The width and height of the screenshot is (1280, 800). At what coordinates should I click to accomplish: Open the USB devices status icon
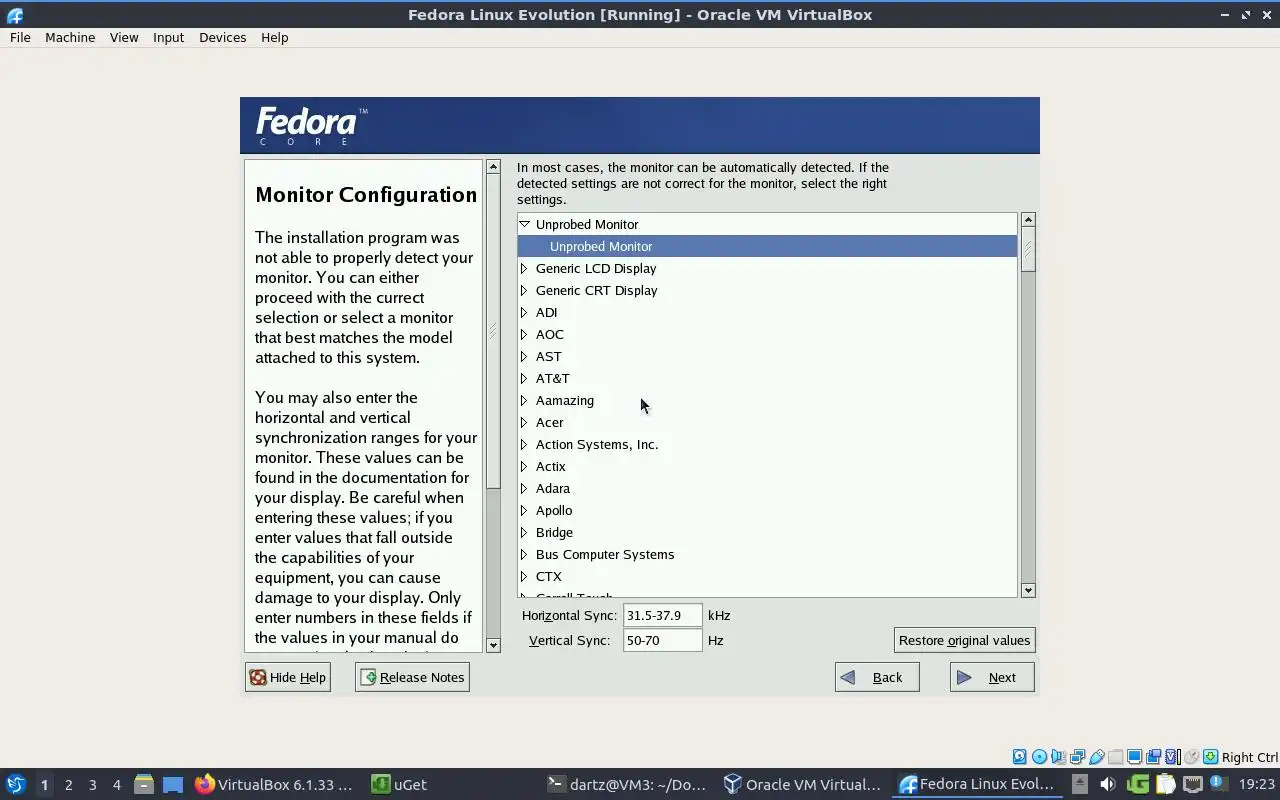1097,757
